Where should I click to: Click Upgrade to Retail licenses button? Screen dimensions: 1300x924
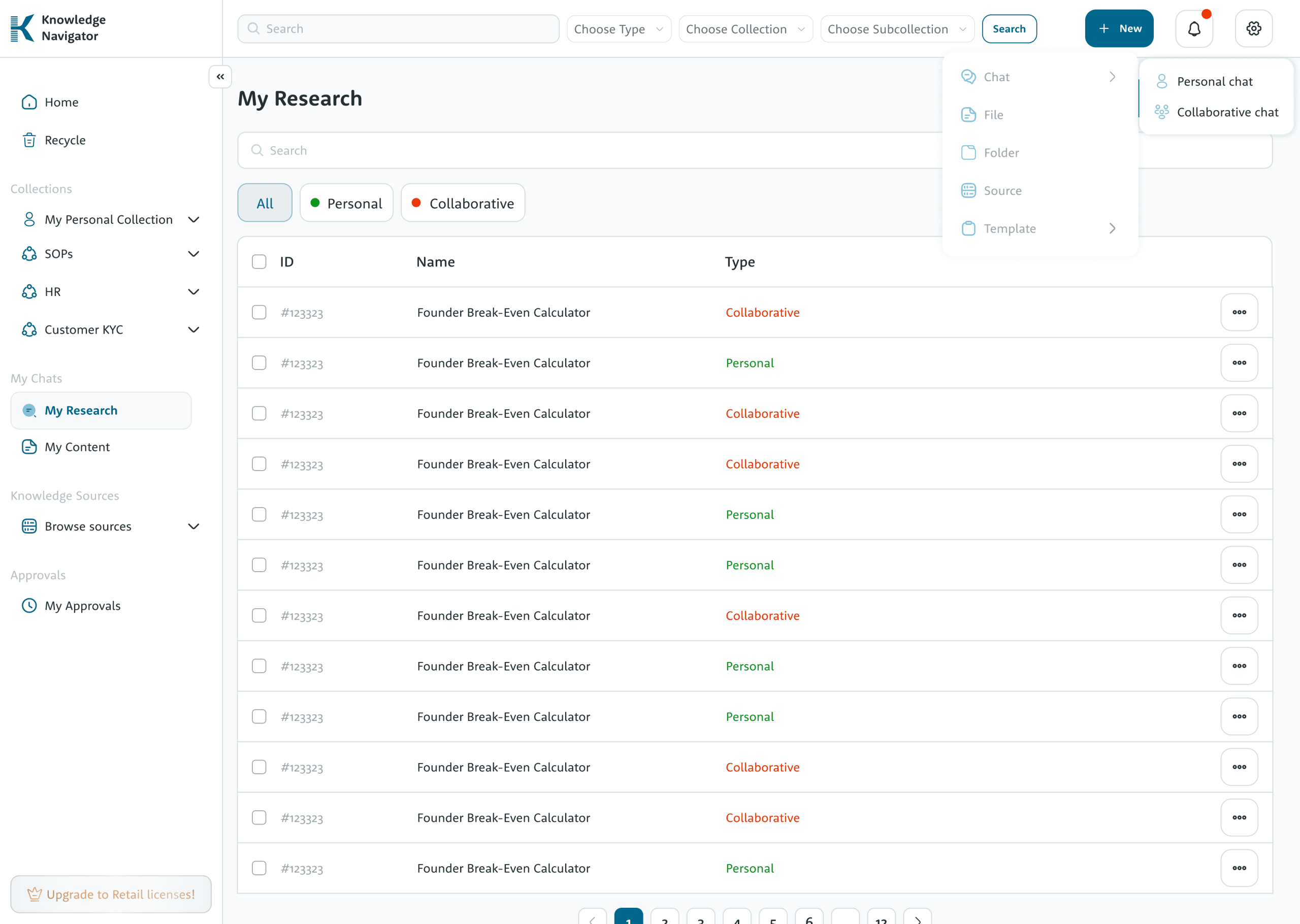111,894
